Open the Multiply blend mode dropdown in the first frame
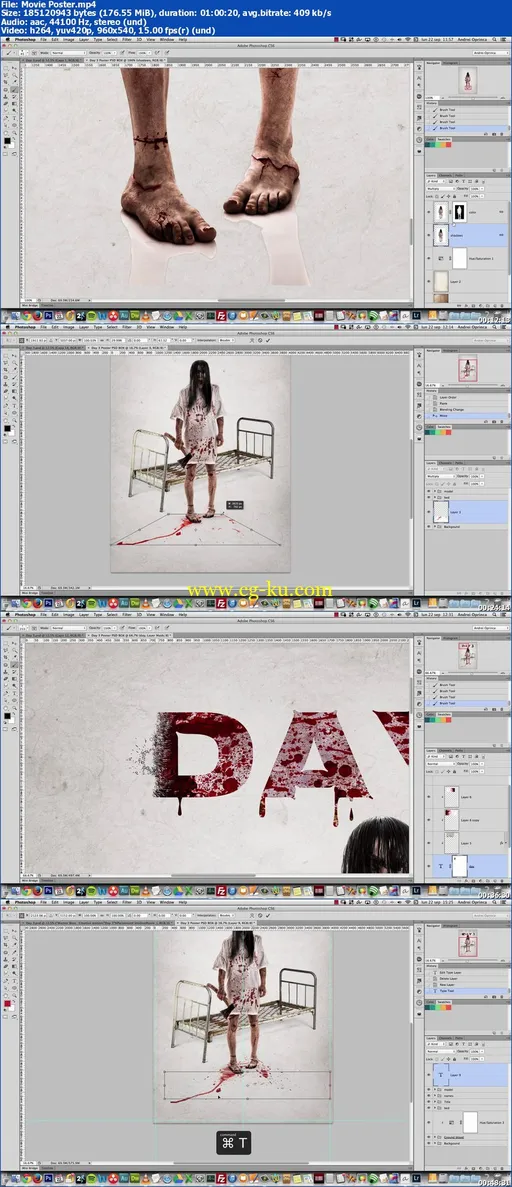Screen dimensions: 512x1187 [442, 188]
